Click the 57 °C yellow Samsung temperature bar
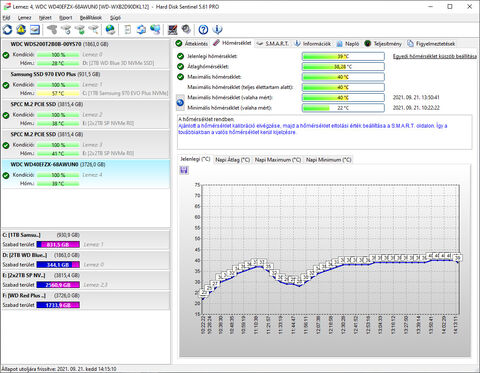This screenshot has height=373, width=480. click(58, 93)
